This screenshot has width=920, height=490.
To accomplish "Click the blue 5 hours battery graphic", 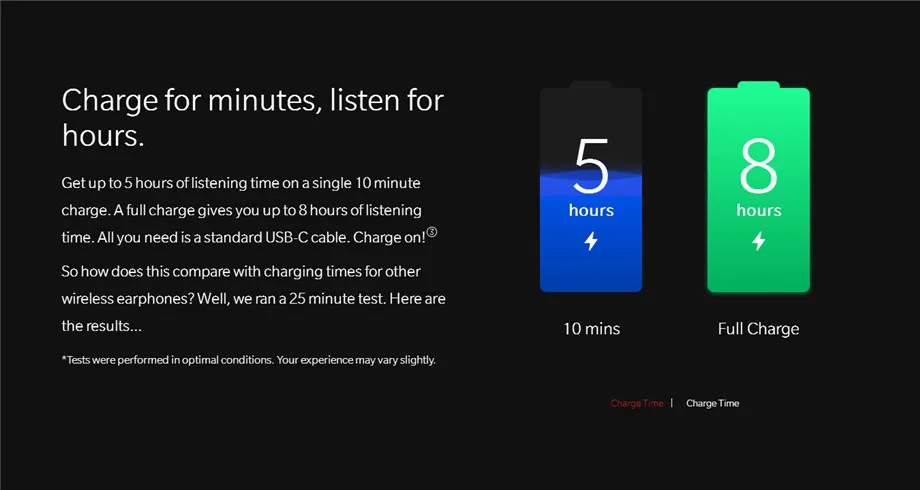I will pos(591,187).
